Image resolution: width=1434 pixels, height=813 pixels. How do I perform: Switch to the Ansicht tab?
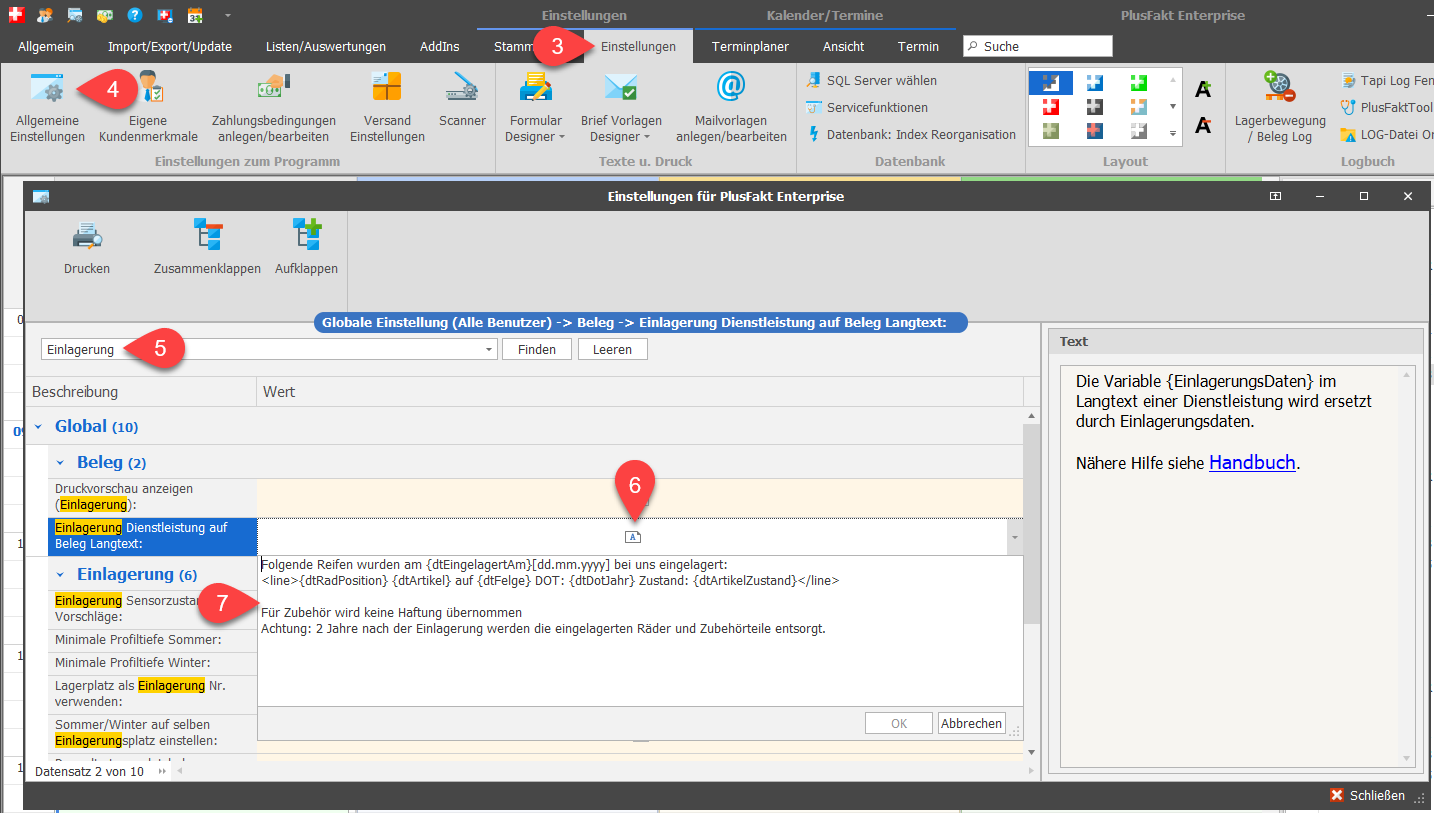click(x=844, y=46)
